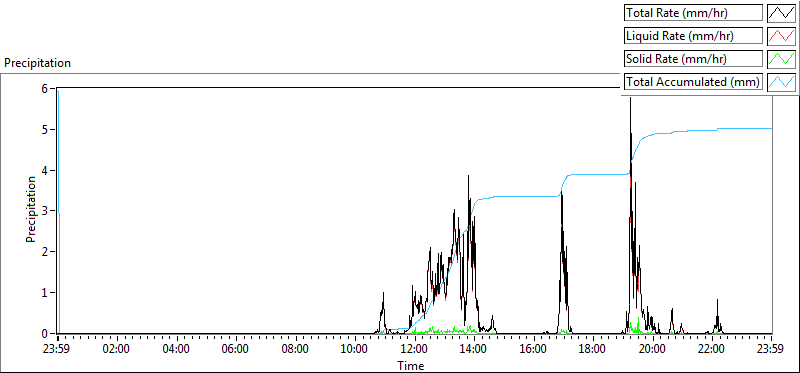Viewport: 800px width, 373px height.
Task: Click the Solid Rate green line swatch
Action: (x=781, y=59)
